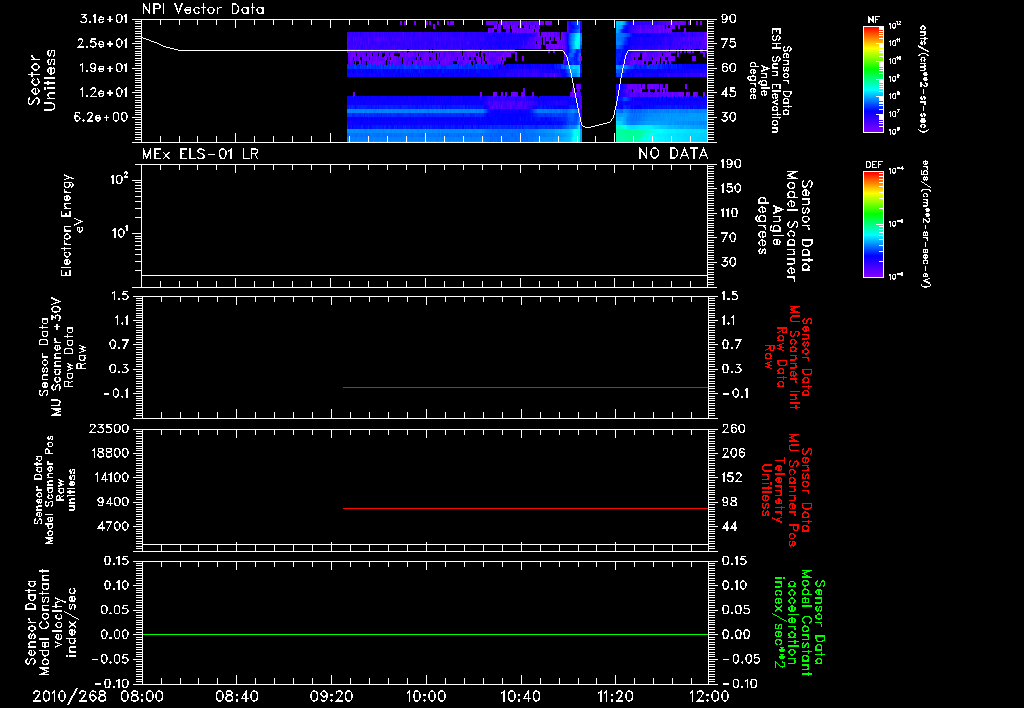Image resolution: width=1024 pixels, height=708 pixels.
Task: Click the right '0.00' acceleration axis value
Action: (735, 634)
